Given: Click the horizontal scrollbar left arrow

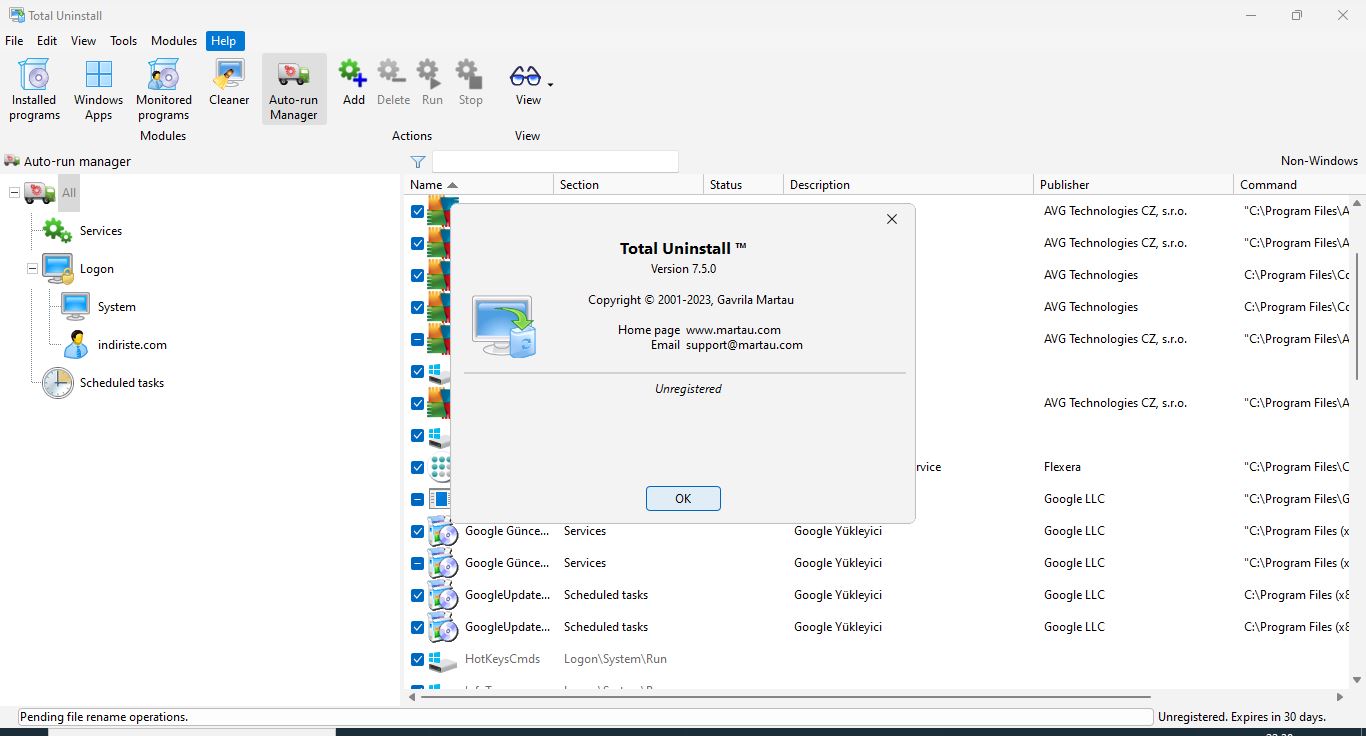Looking at the screenshot, I should 412,697.
